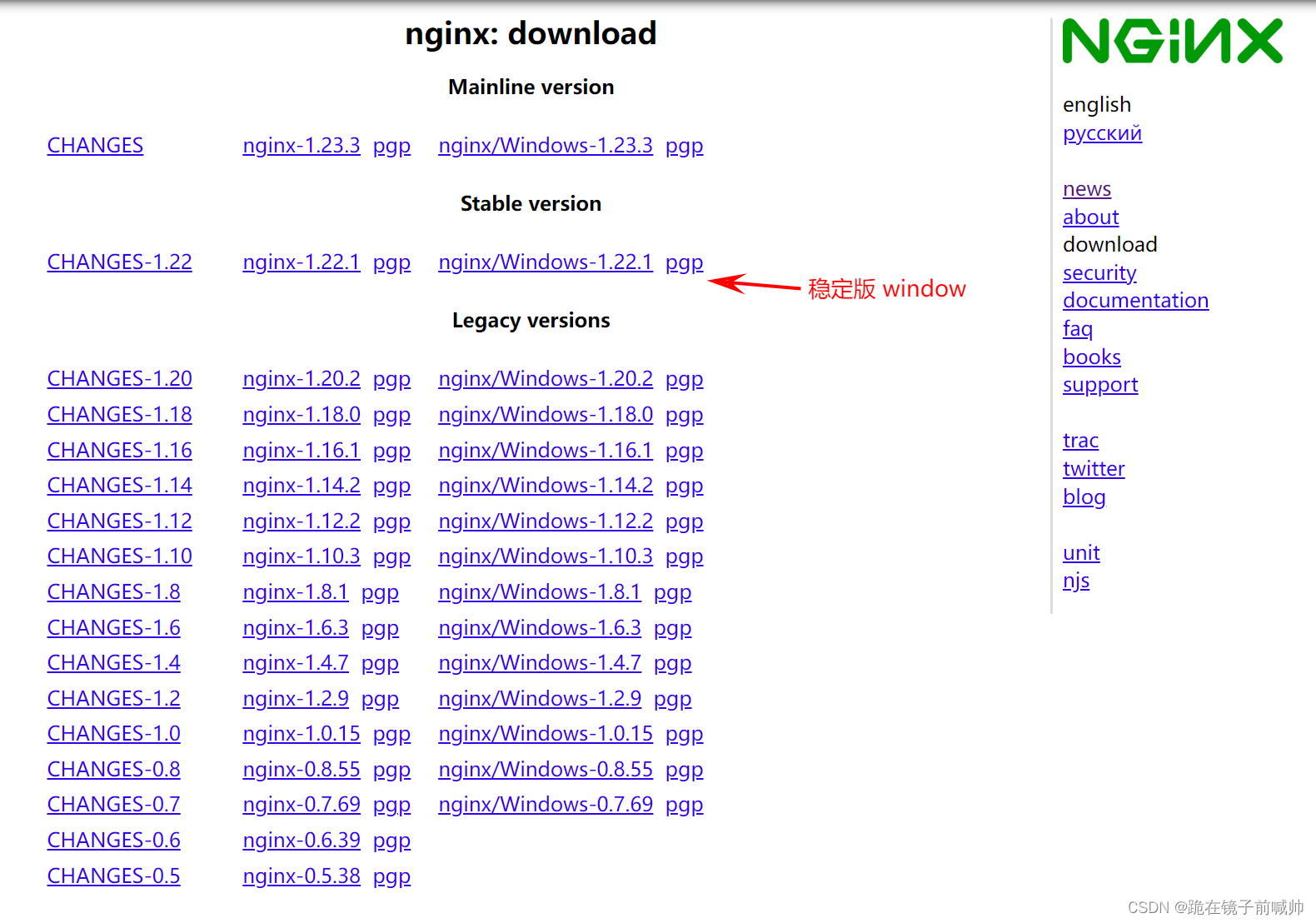Open CHANGES-1.4 link
This screenshot has height=923, width=1316.
click(x=113, y=663)
